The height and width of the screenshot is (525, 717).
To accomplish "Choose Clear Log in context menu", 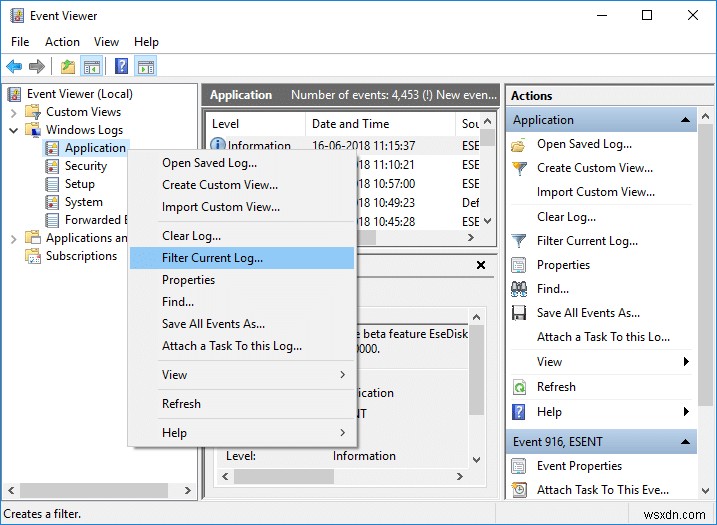I will pyautogui.click(x=242, y=236).
